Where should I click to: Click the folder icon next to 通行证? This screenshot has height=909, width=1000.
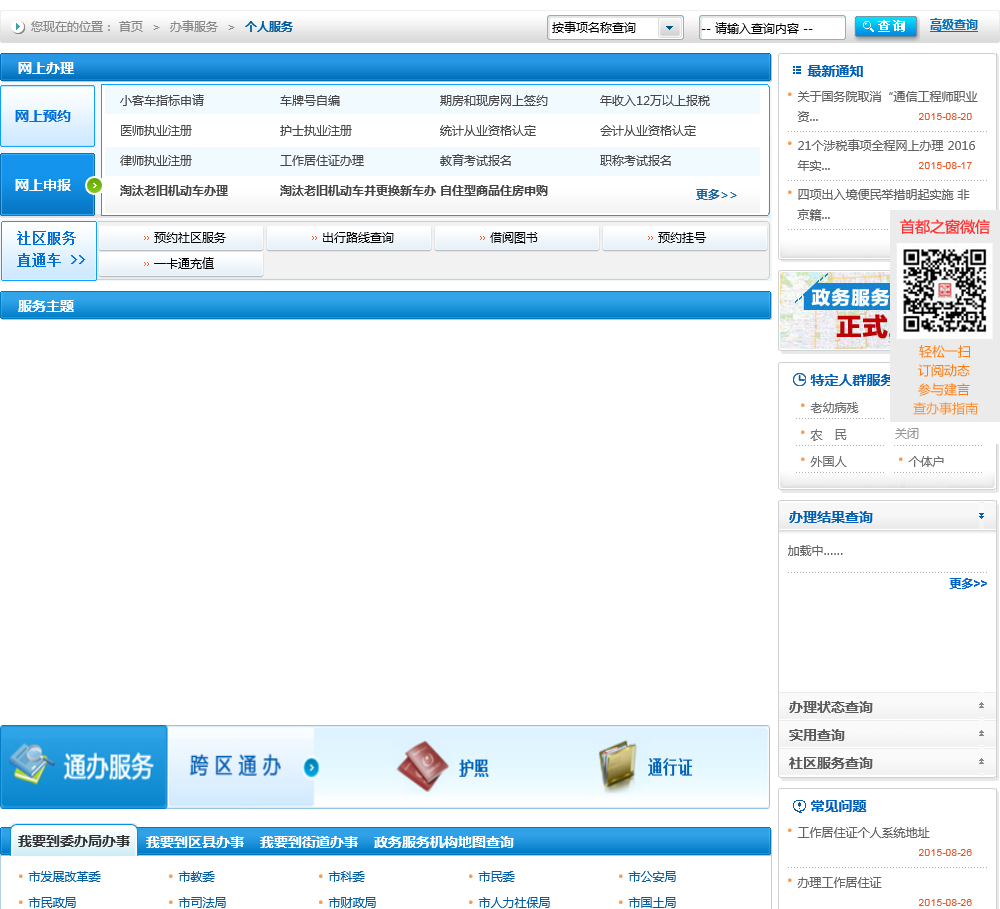(617, 766)
